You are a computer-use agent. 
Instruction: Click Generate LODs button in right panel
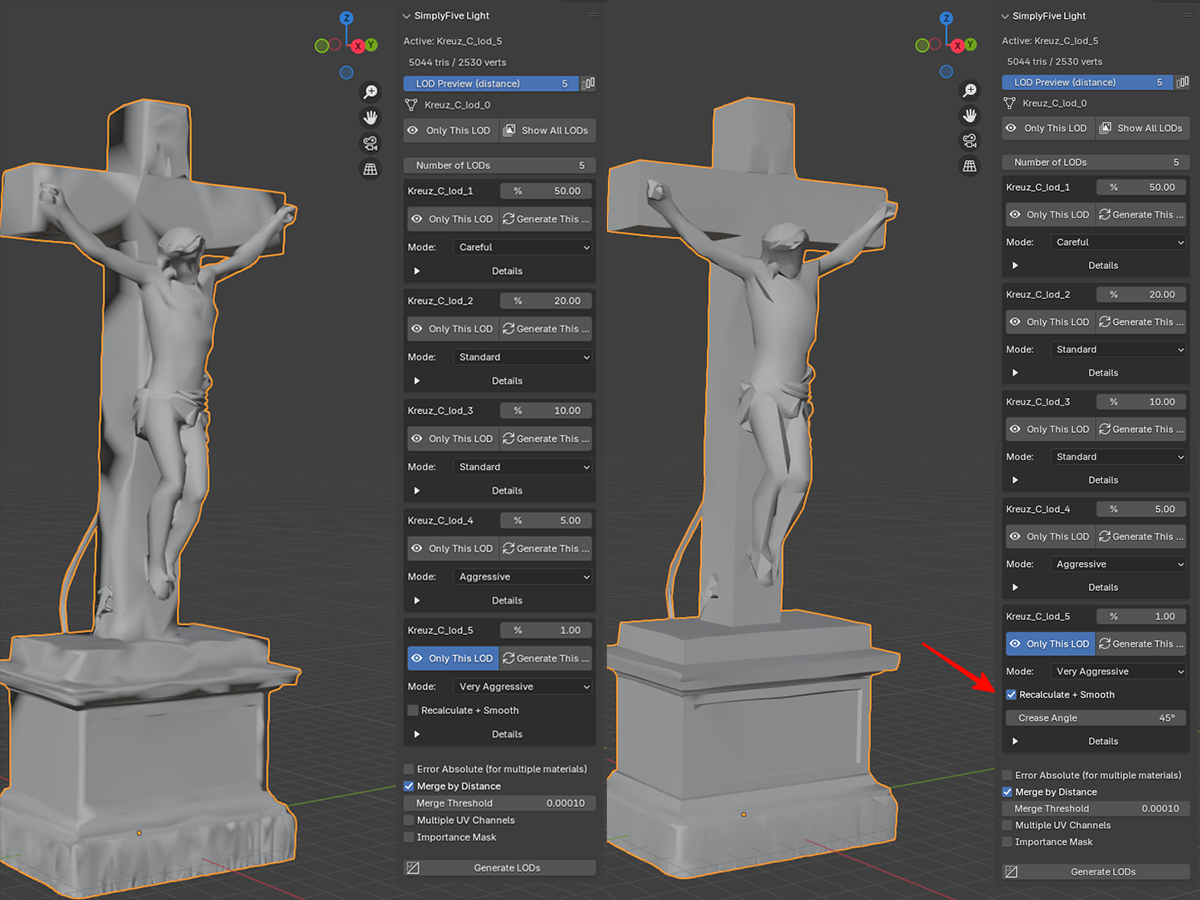1096,872
